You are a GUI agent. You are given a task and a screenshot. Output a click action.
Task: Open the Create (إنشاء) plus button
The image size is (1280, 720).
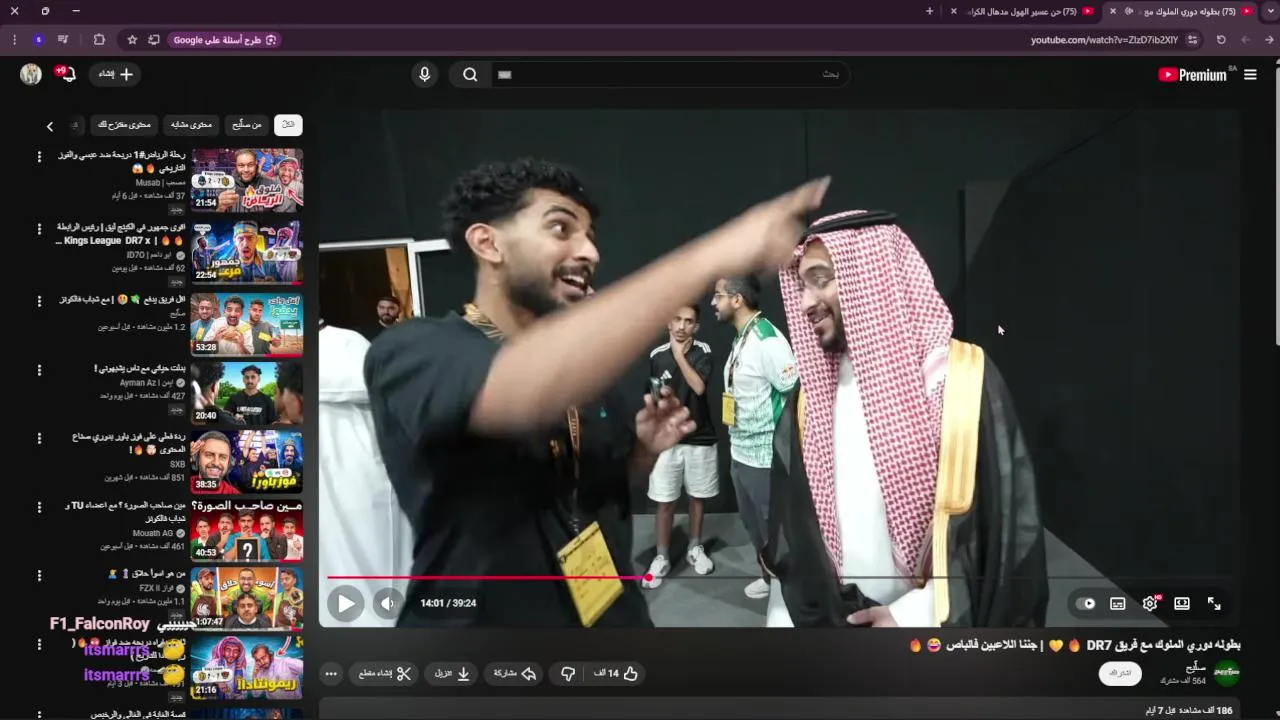(116, 74)
